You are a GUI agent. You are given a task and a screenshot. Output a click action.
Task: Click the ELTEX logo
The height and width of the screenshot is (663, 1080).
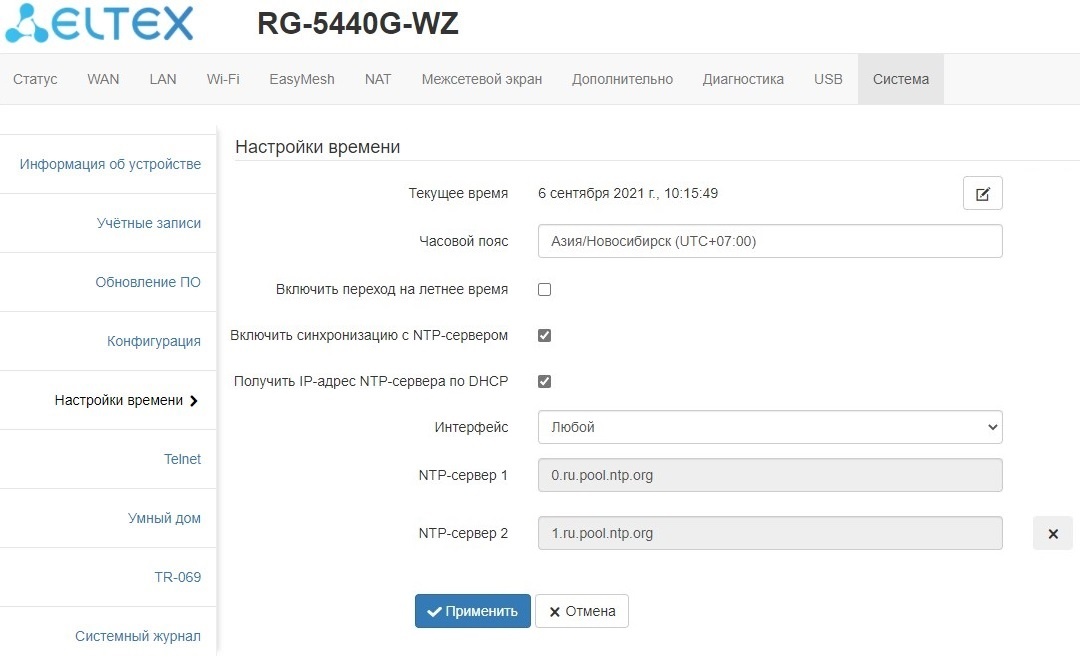(x=100, y=24)
